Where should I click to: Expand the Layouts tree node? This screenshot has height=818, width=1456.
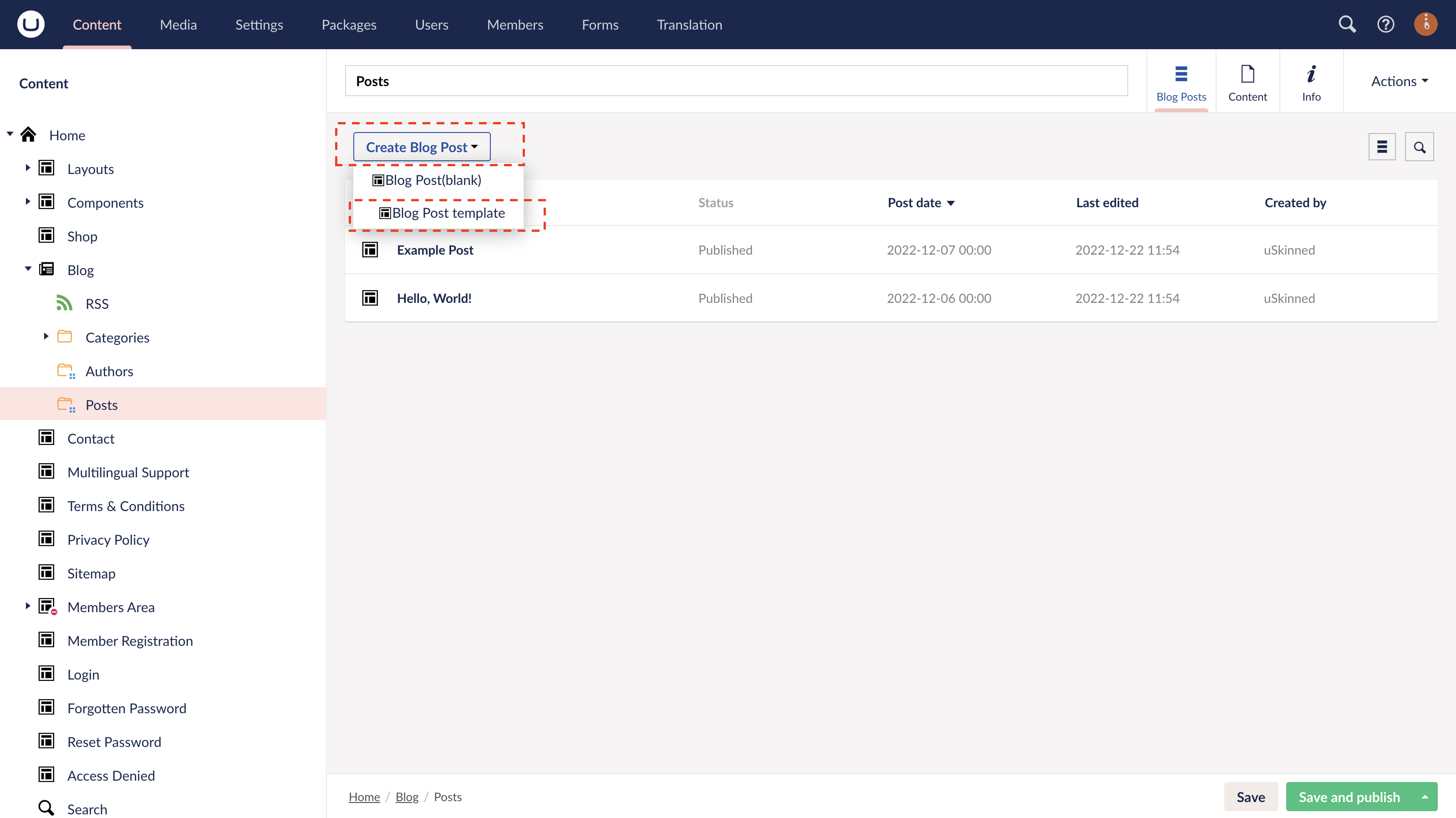click(x=28, y=168)
